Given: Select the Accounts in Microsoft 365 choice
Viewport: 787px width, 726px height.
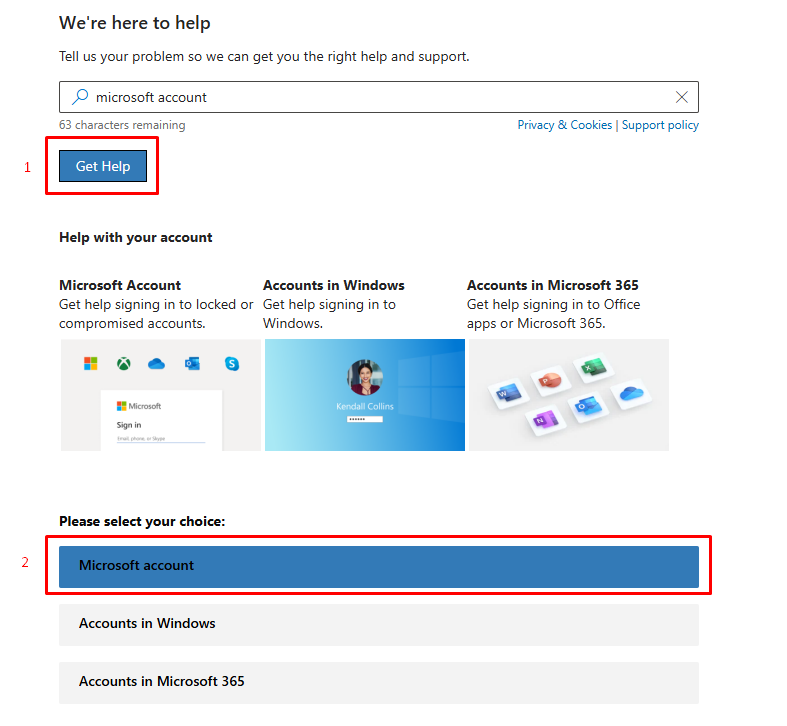Looking at the screenshot, I should (x=378, y=682).
